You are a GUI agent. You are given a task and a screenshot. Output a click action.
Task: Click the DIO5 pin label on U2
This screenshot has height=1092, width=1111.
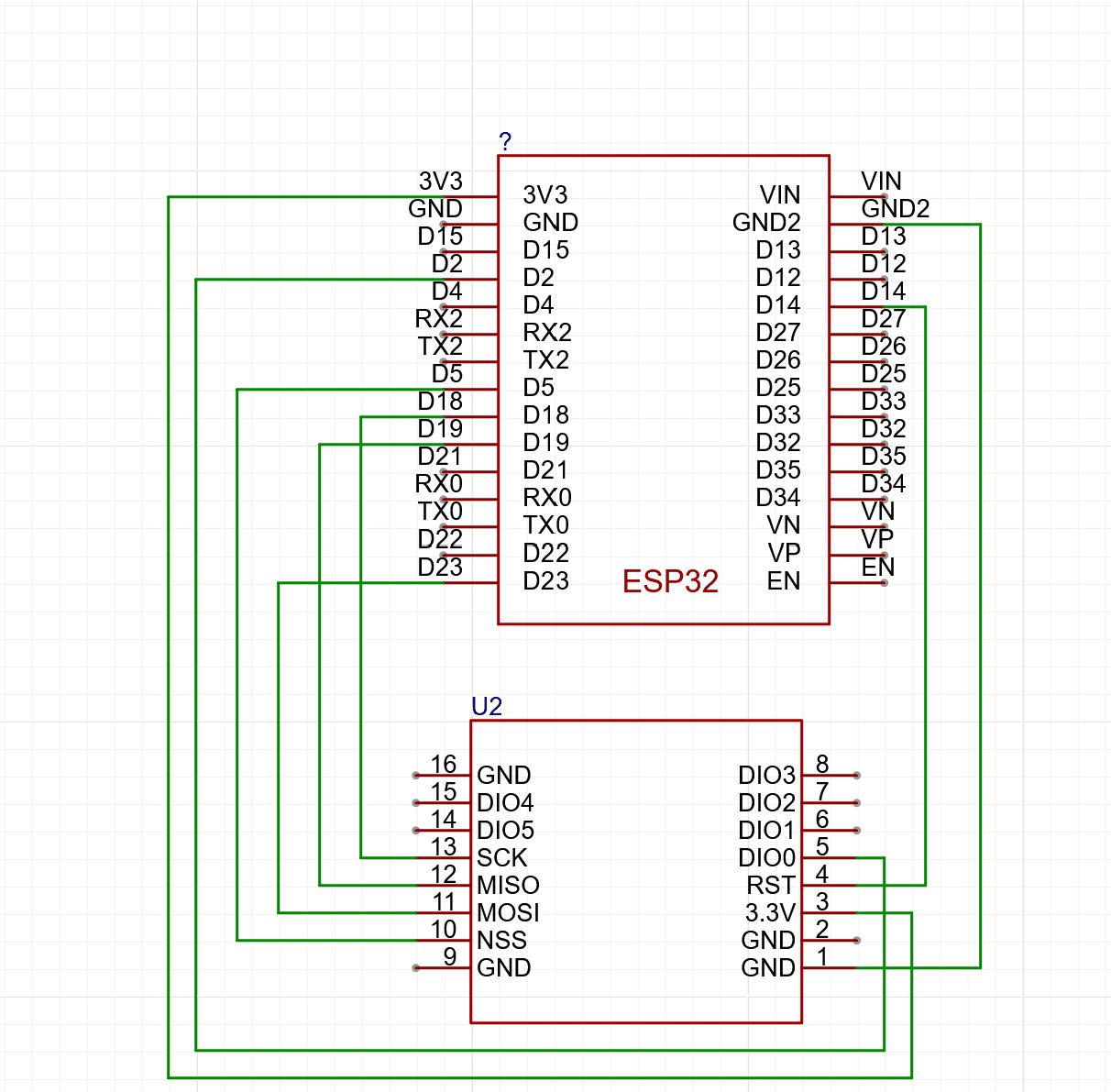[505, 831]
